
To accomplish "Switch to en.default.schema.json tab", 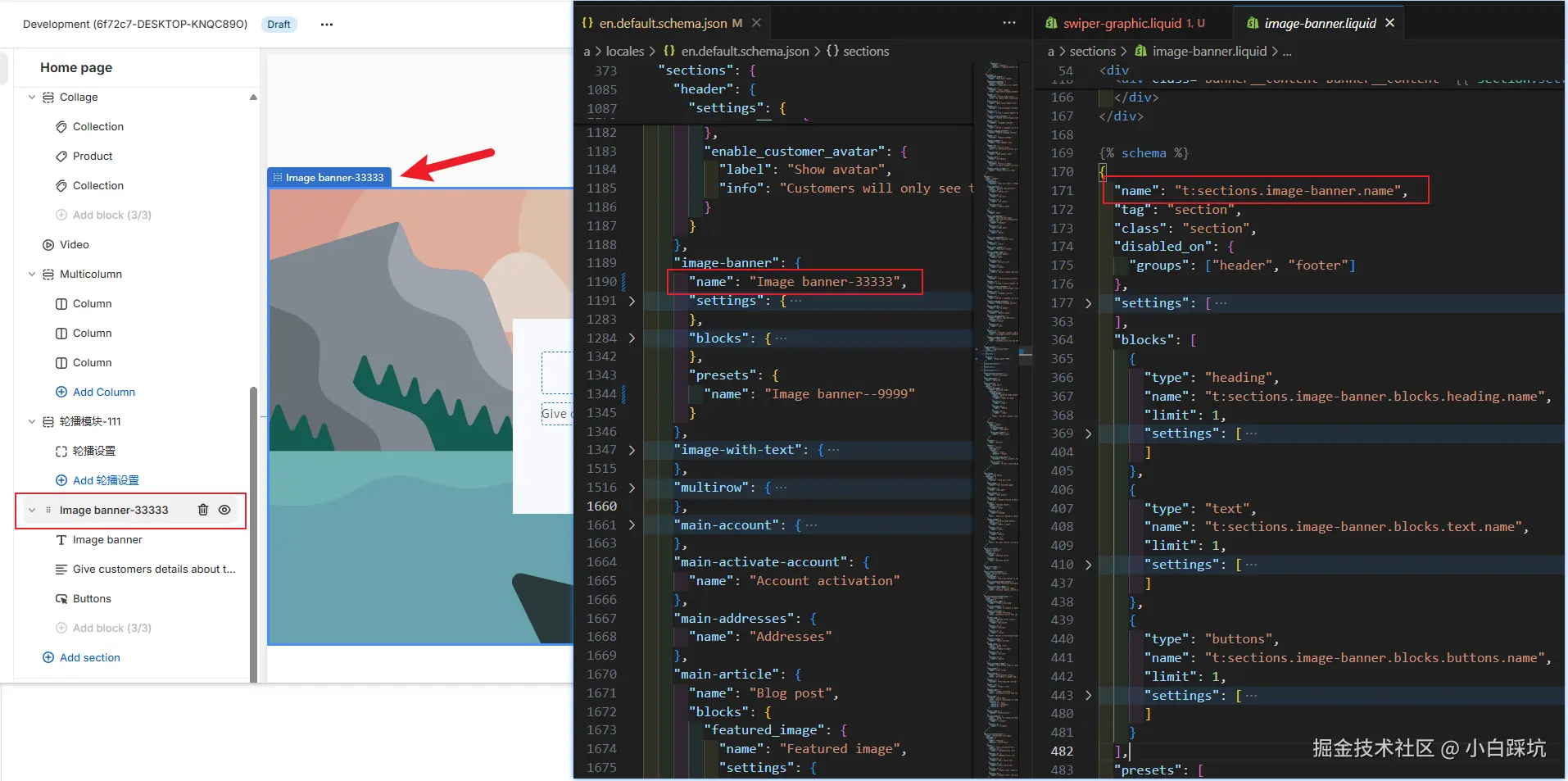I will click(670, 23).
